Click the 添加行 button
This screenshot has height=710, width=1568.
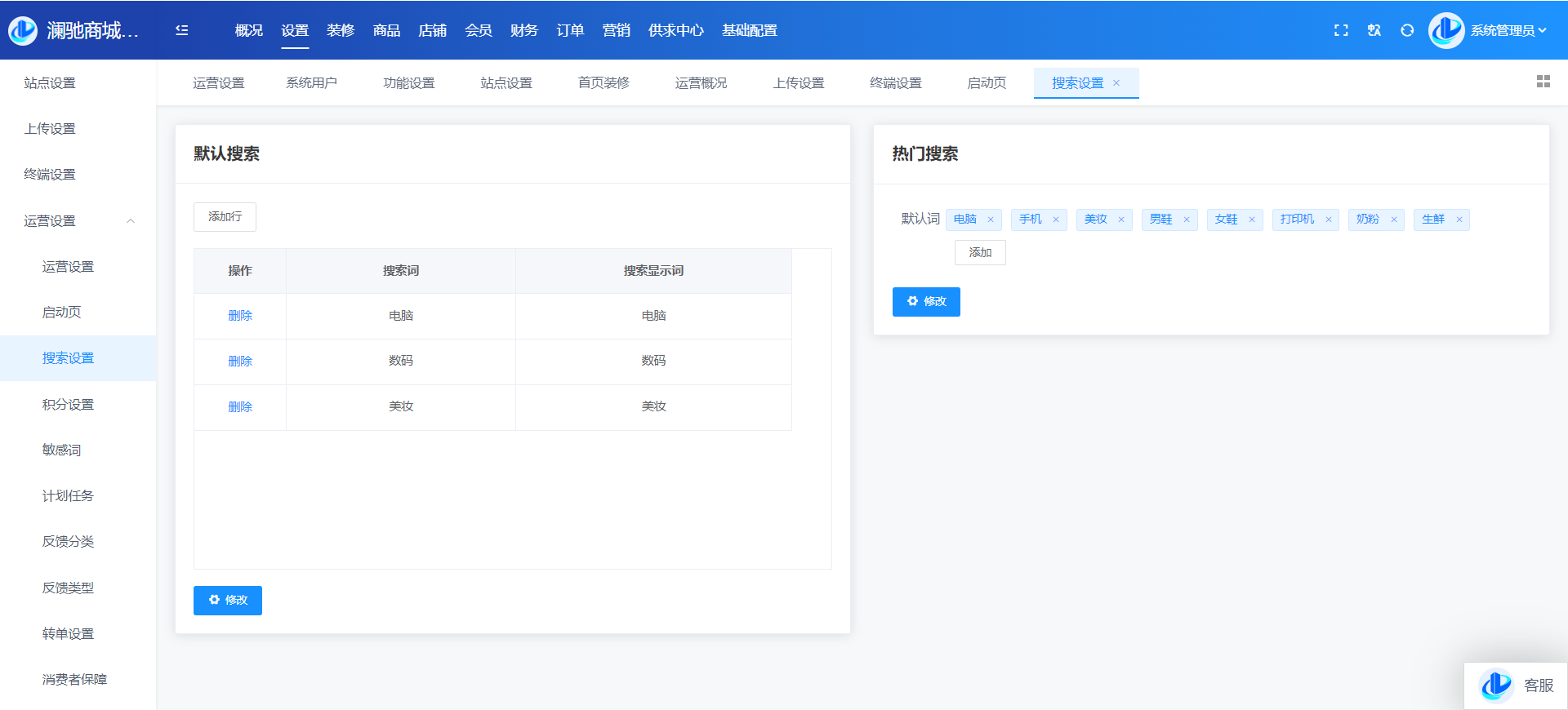(225, 217)
